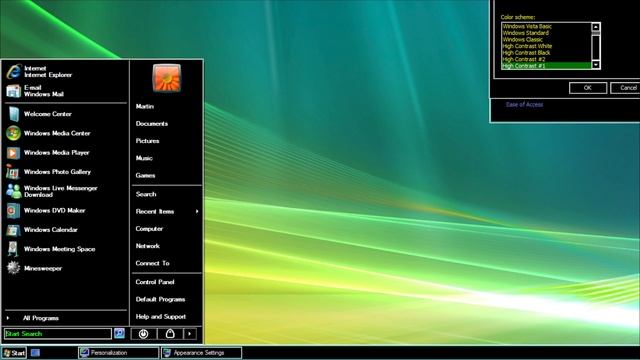
Task: Click Windows Live Messenger Download
Action: [65, 191]
